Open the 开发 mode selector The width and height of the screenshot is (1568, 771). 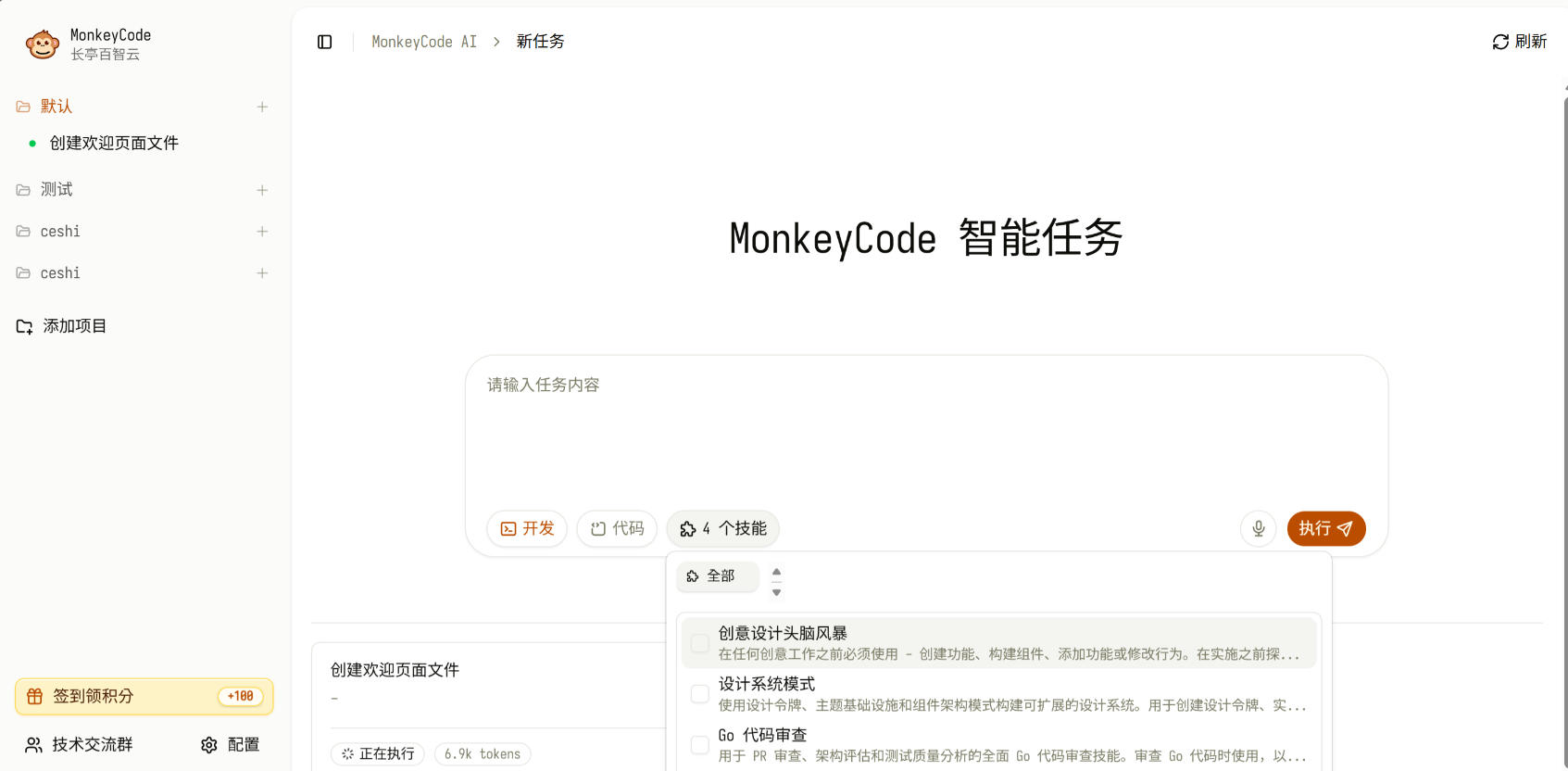527,529
